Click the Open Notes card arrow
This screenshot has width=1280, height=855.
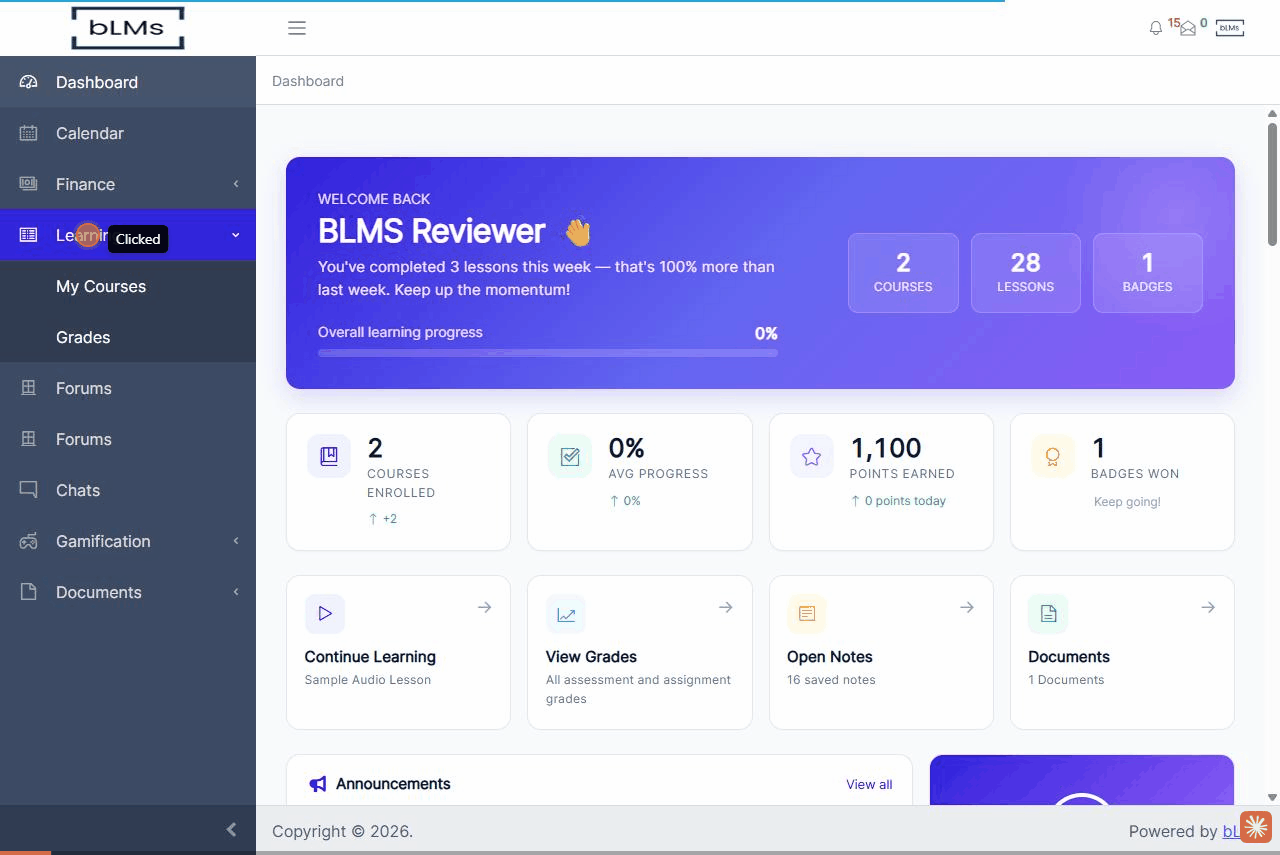tap(967, 607)
